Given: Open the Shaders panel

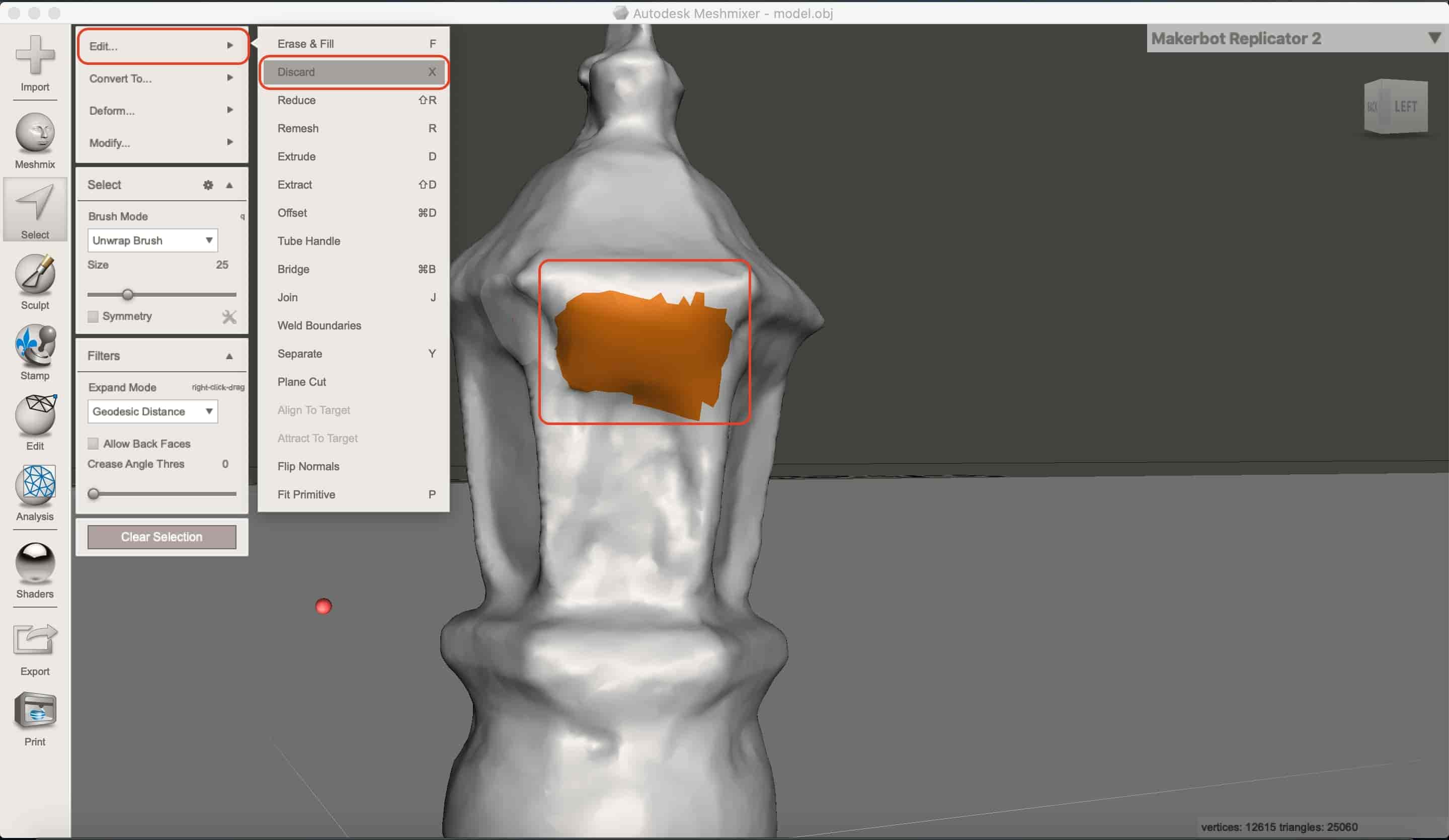Looking at the screenshot, I should 35,570.
